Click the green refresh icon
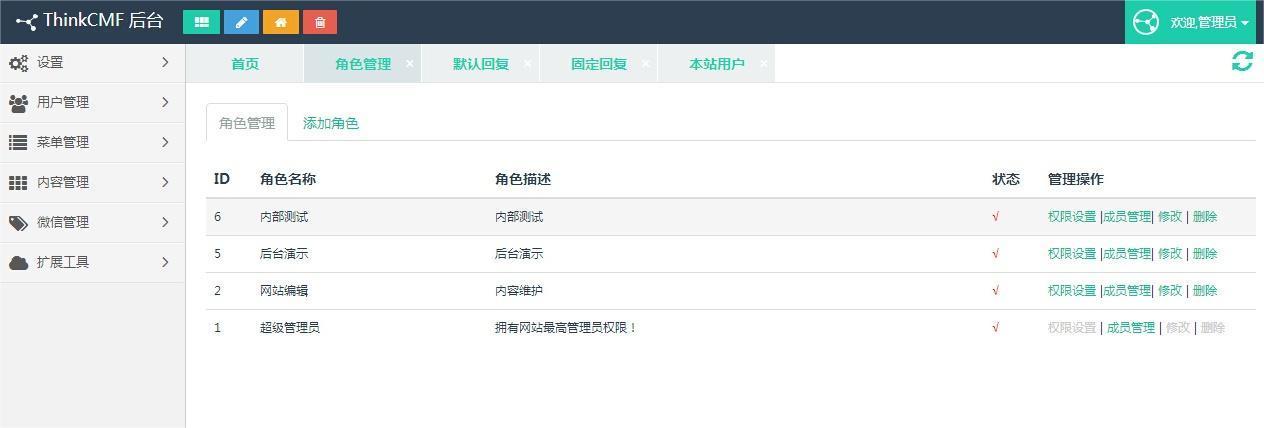The height and width of the screenshot is (428, 1264). point(1242,62)
